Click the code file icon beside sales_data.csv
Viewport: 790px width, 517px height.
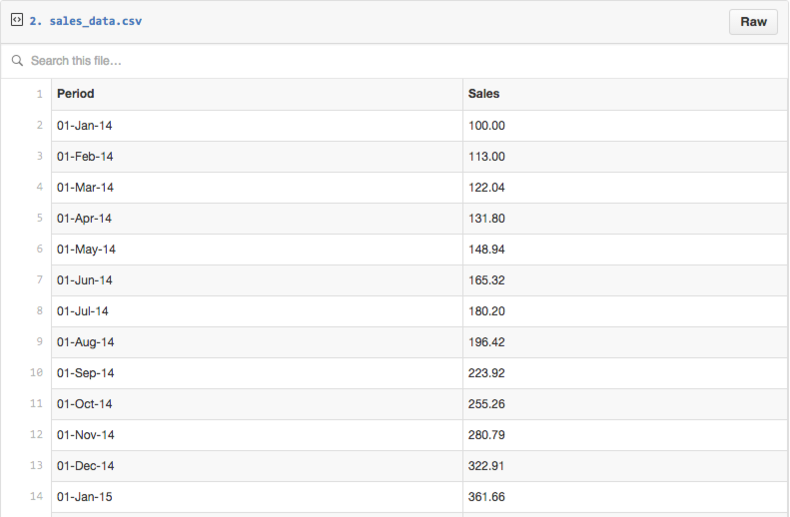16,21
